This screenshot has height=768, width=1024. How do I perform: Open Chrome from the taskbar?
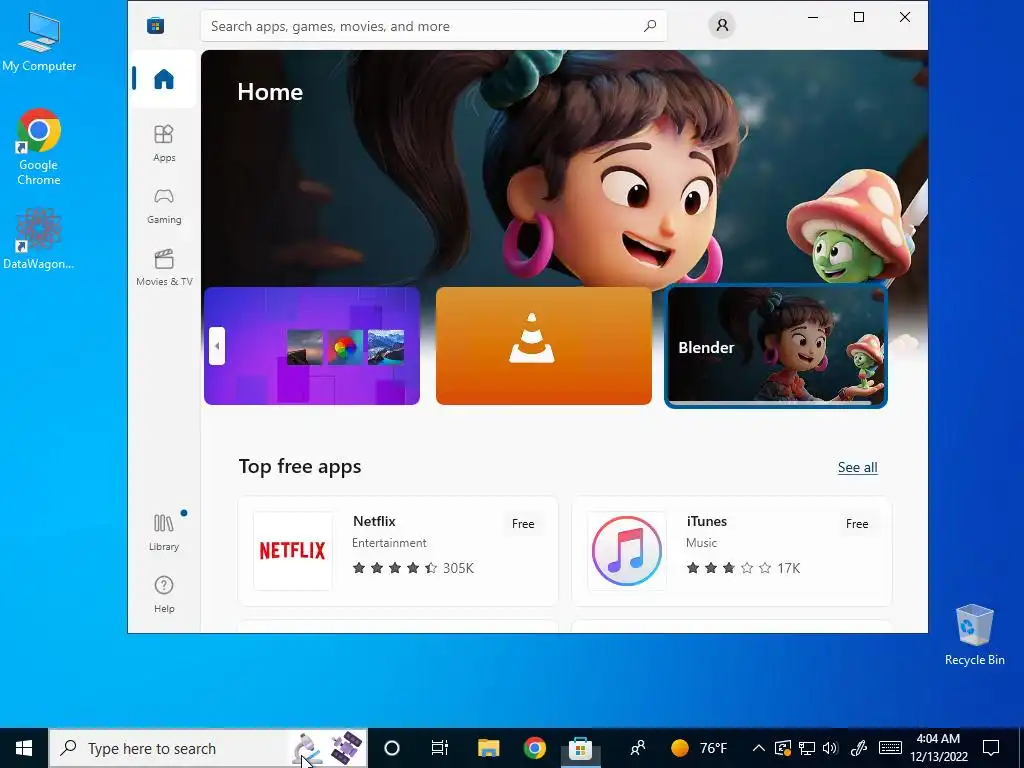pos(535,748)
